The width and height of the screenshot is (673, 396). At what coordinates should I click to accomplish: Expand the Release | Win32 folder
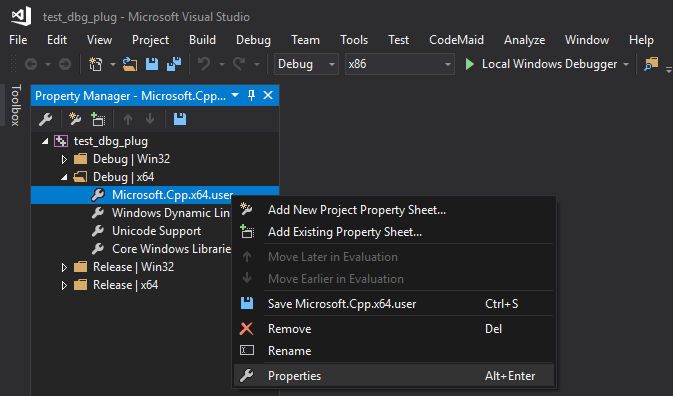[64, 267]
